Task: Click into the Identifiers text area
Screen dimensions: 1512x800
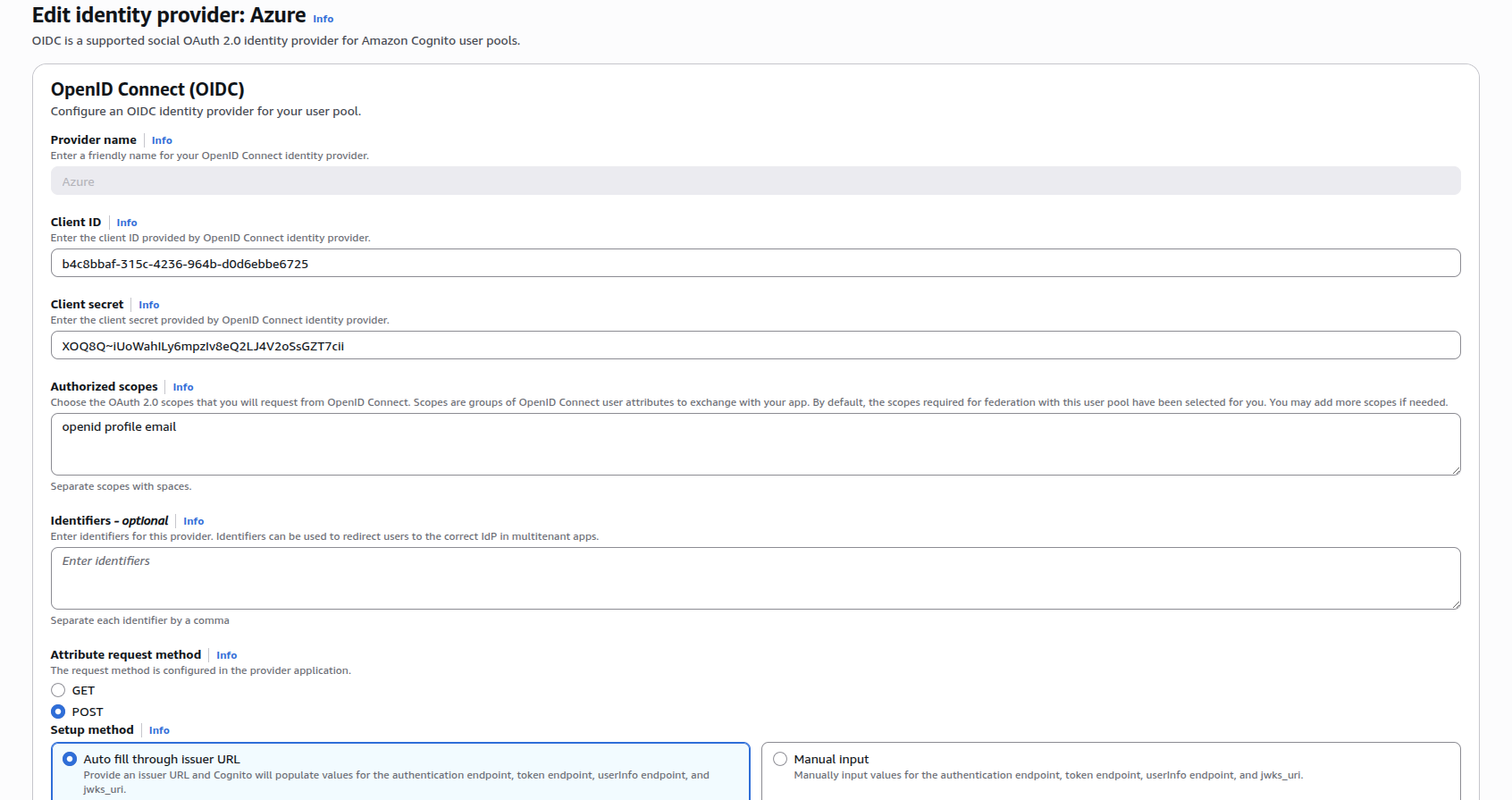Action: [x=756, y=578]
